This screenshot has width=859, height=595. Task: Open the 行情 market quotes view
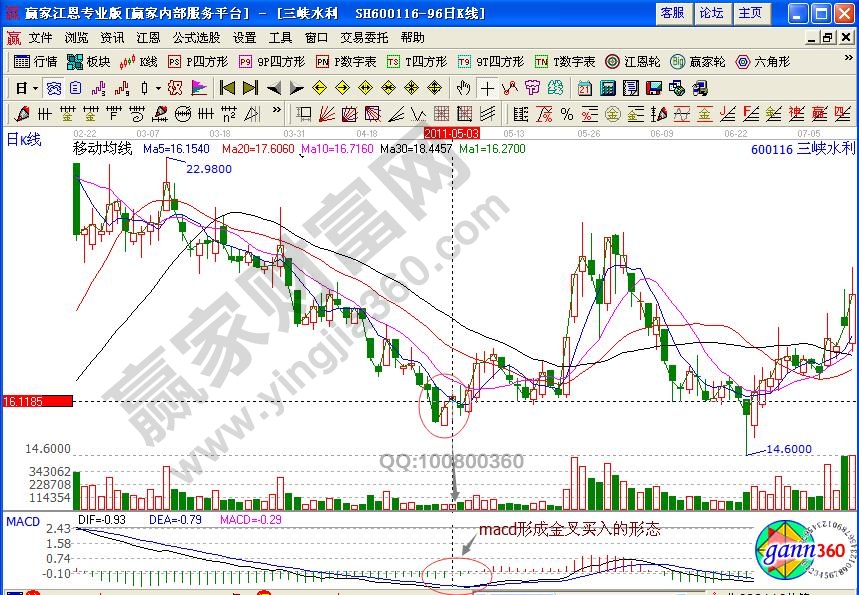[x=35, y=62]
